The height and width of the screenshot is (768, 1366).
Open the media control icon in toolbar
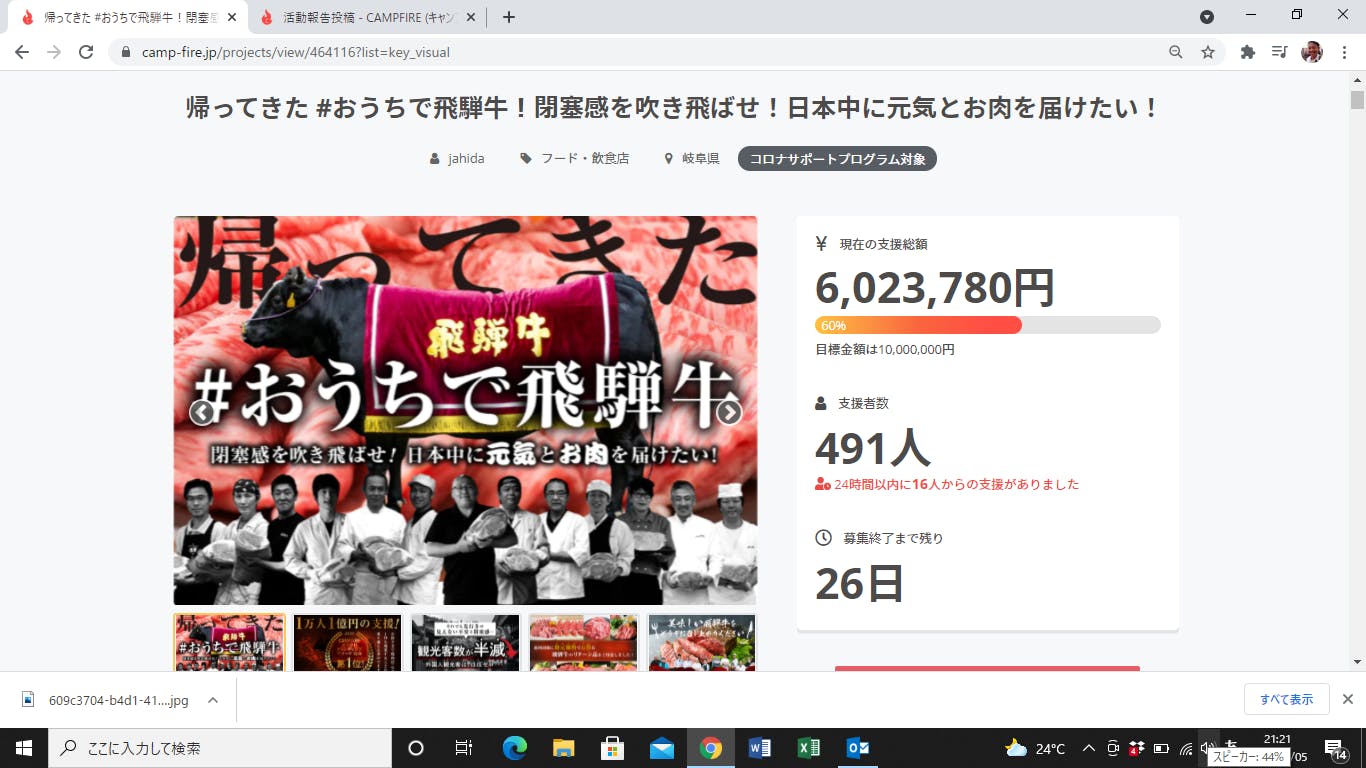click(1279, 52)
